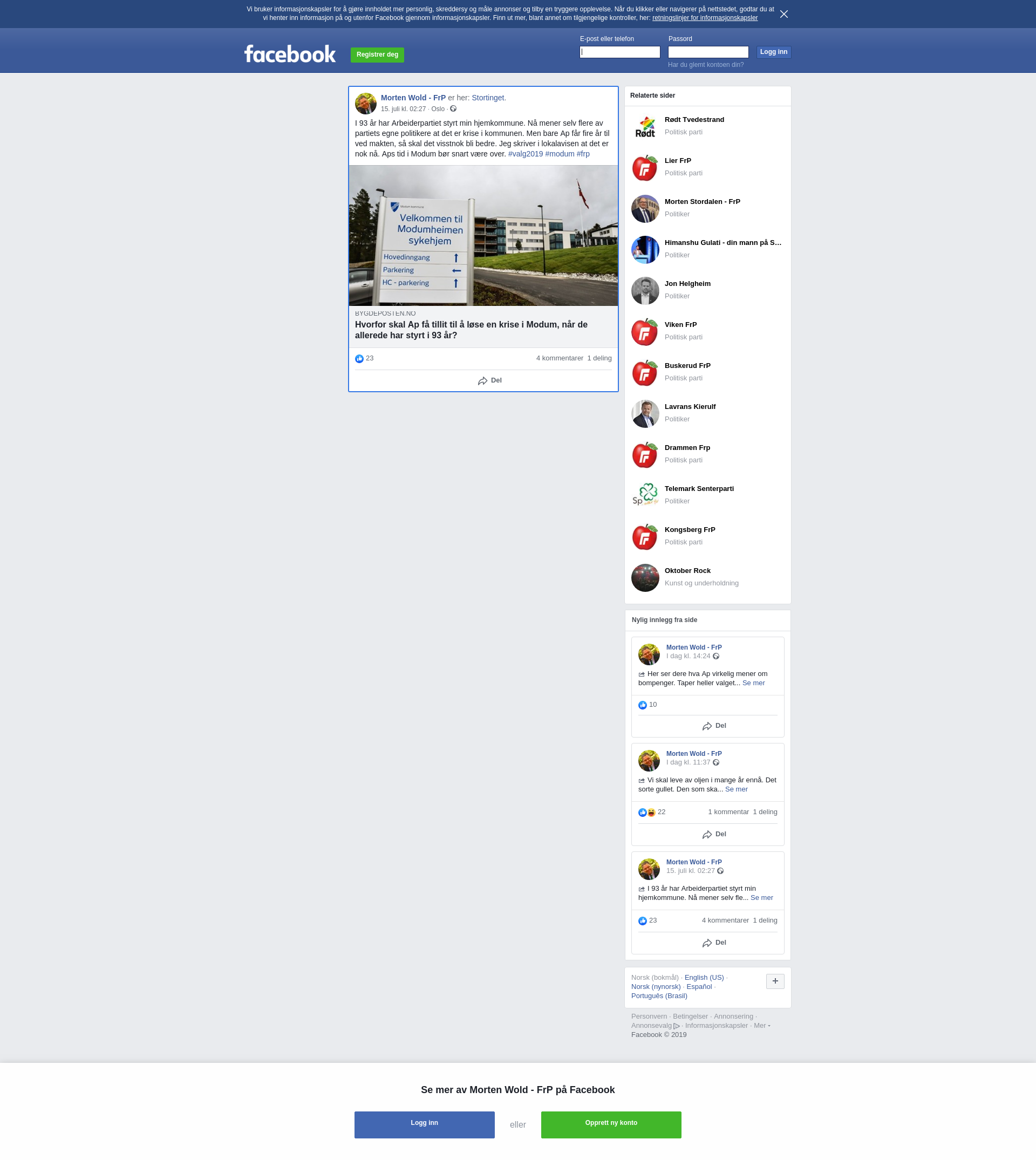Click the green Opprett ny konto button
The height and width of the screenshot is (1160, 1036).
611,1125
